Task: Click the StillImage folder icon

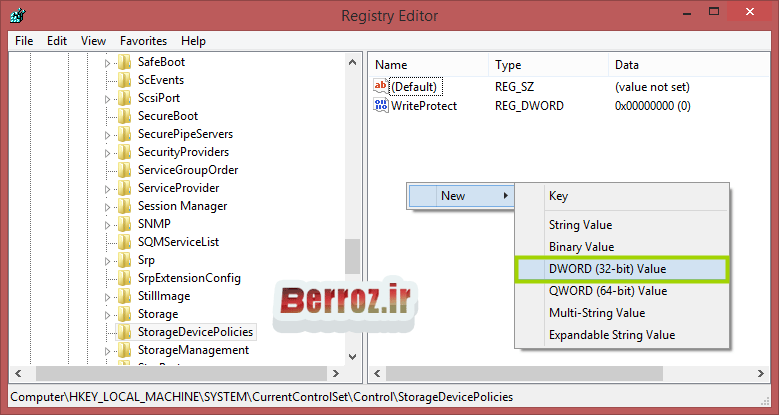Action: point(124,296)
